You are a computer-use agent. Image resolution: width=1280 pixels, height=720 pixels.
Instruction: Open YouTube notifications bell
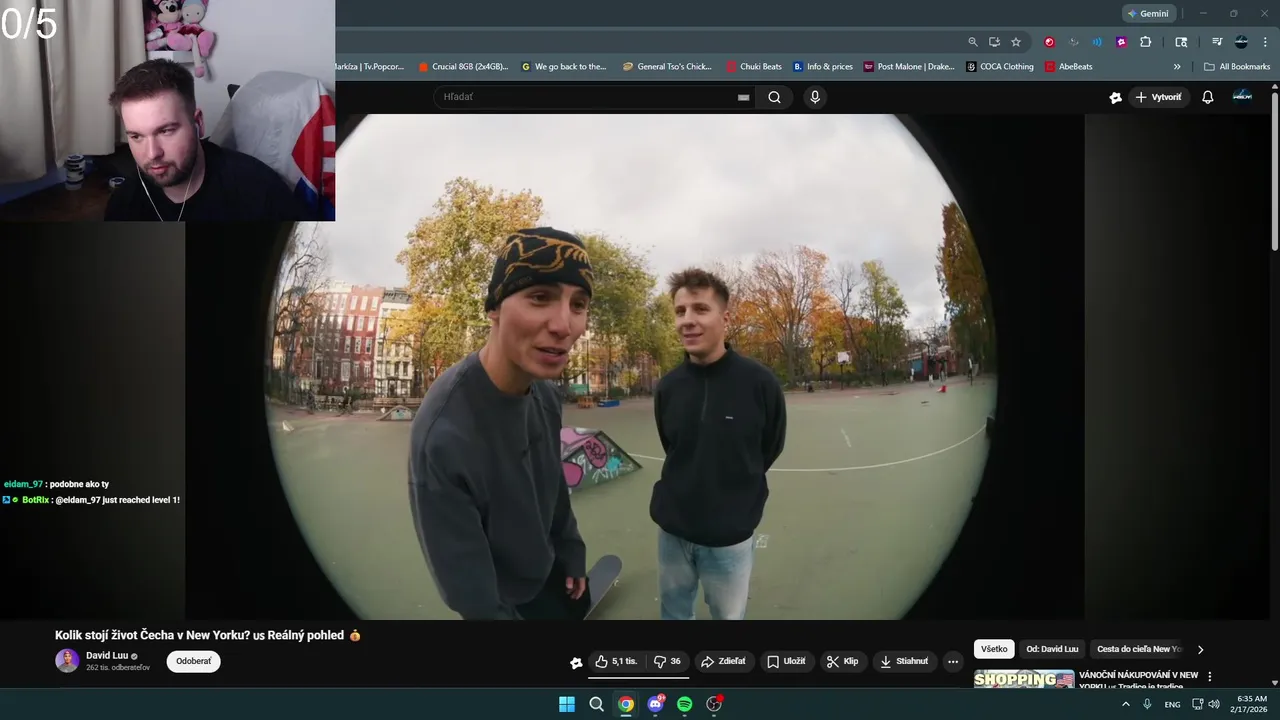(x=1207, y=97)
